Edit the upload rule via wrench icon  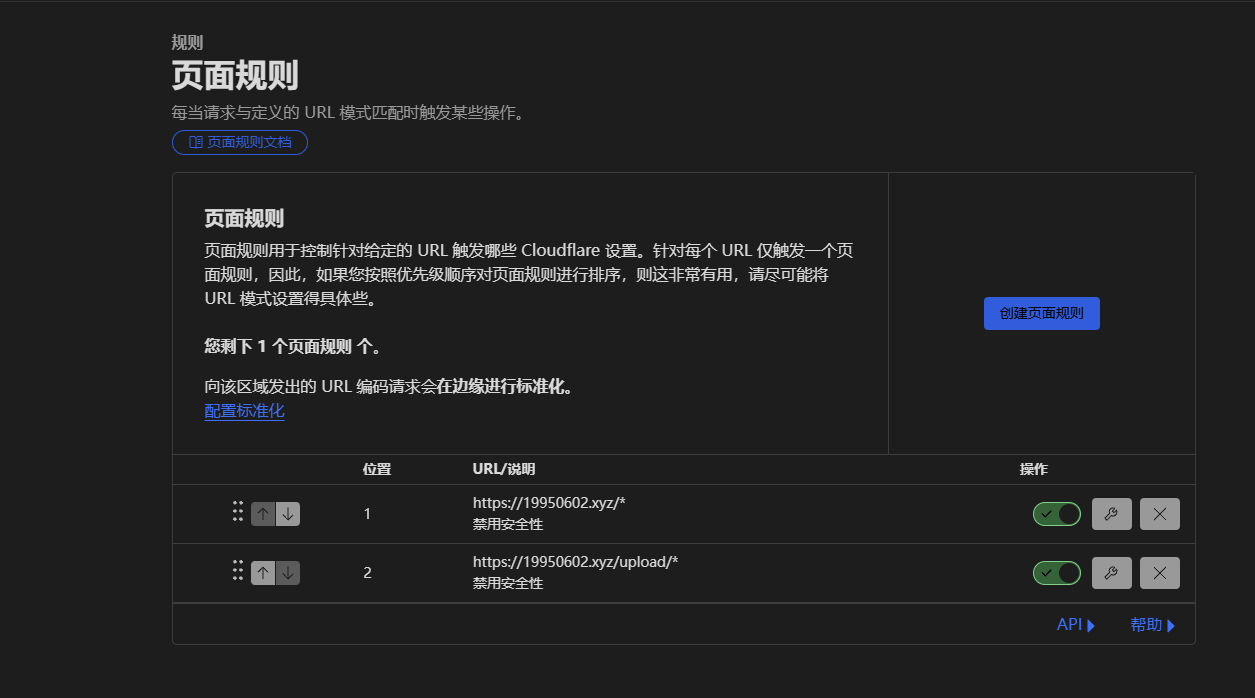pyautogui.click(x=1111, y=573)
